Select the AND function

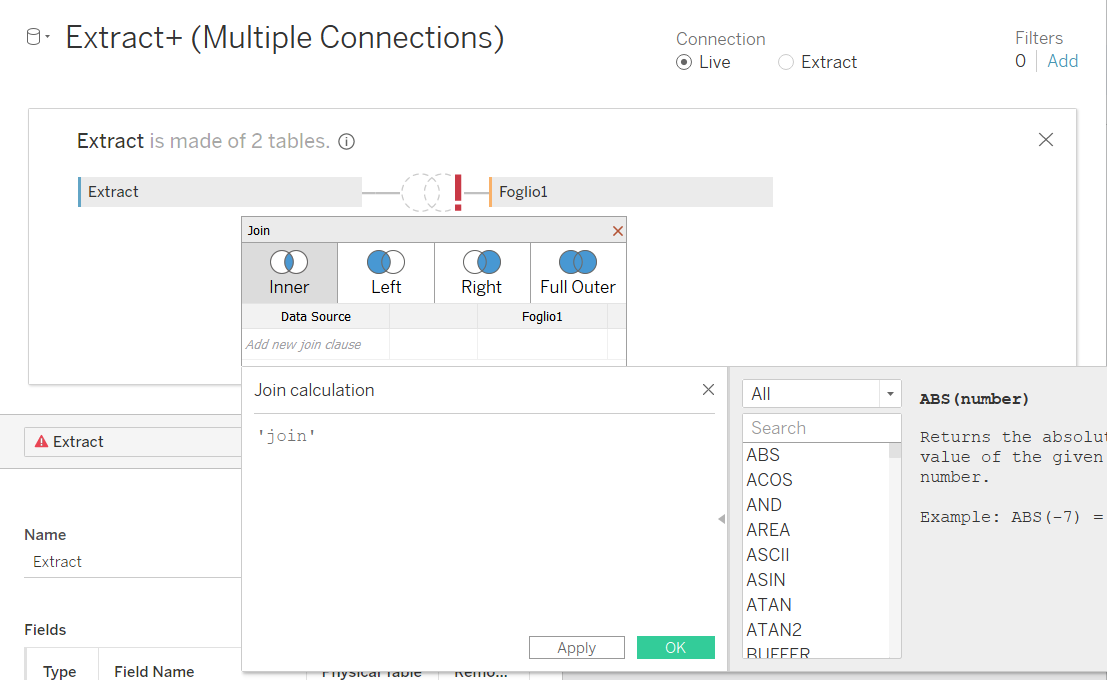[x=764, y=505]
